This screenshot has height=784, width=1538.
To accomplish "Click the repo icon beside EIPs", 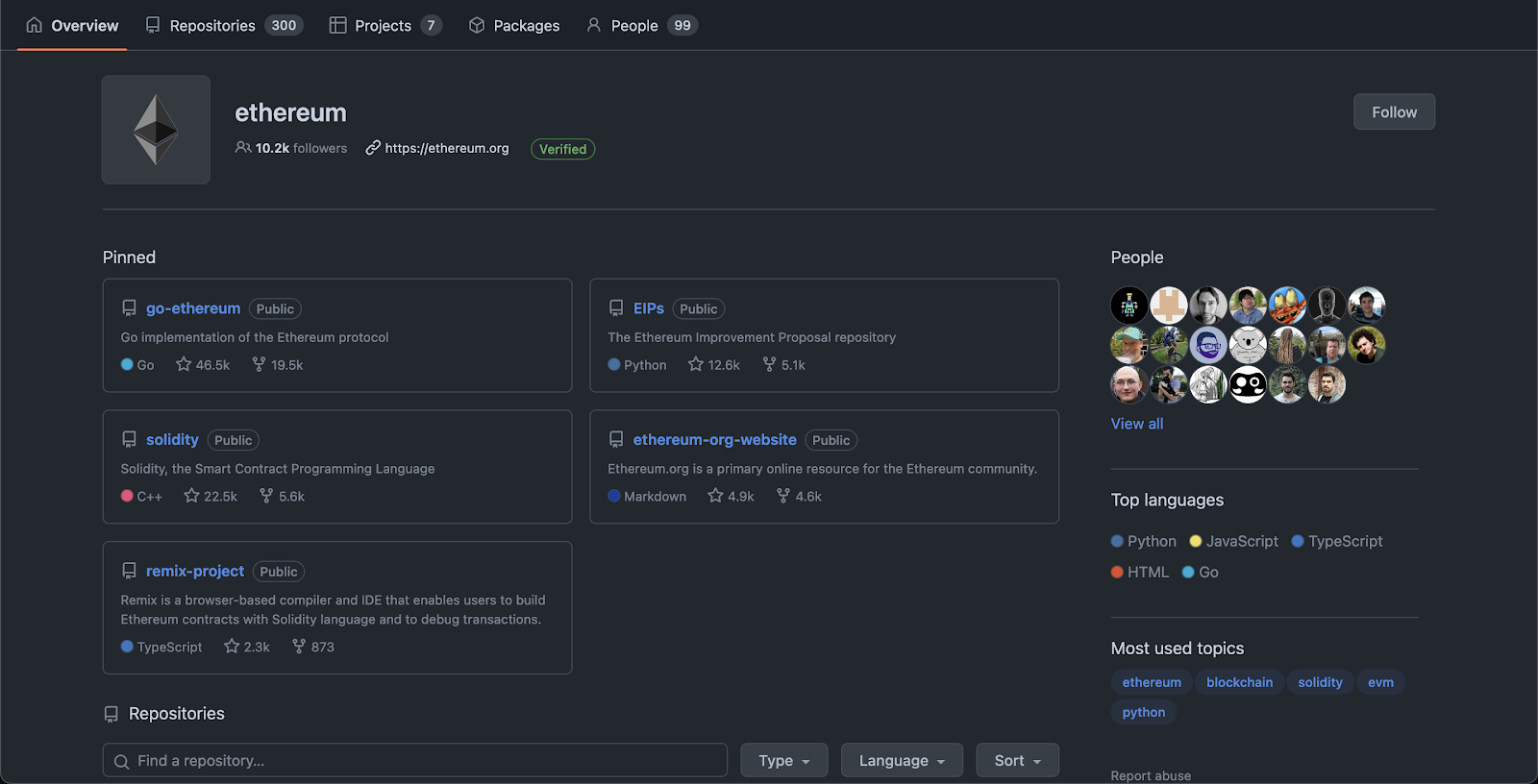I will [x=616, y=308].
